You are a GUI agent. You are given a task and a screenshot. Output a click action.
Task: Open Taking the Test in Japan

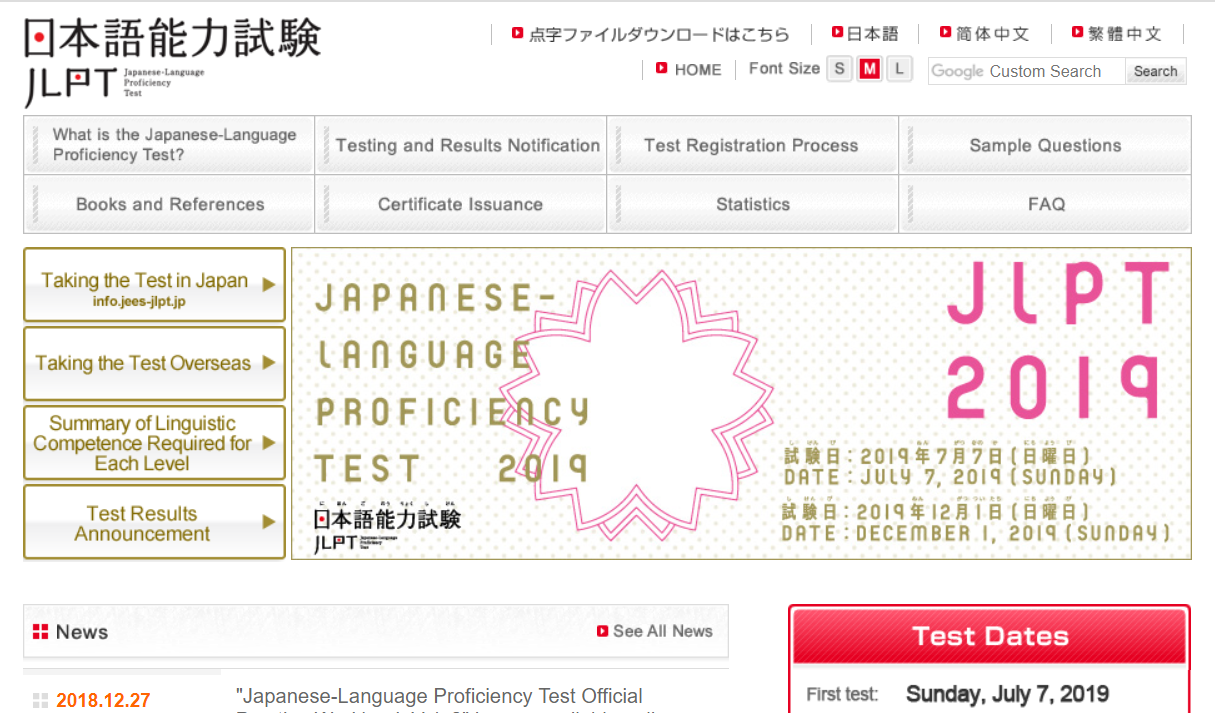click(154, 285)
